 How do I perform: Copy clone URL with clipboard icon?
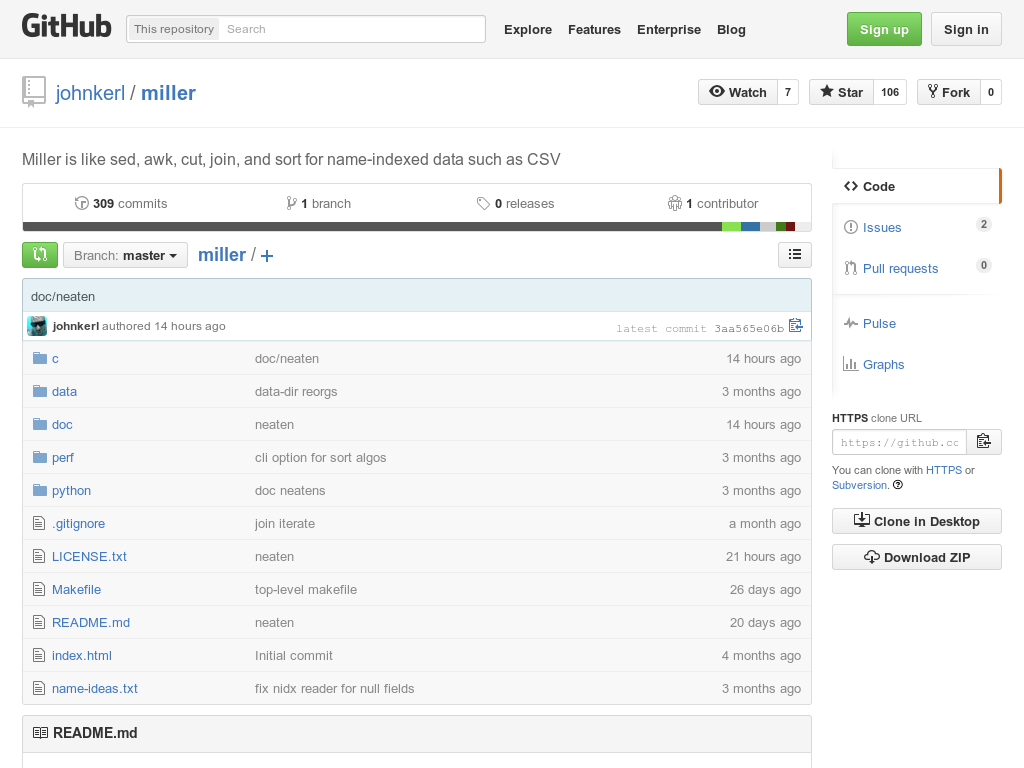984,442
